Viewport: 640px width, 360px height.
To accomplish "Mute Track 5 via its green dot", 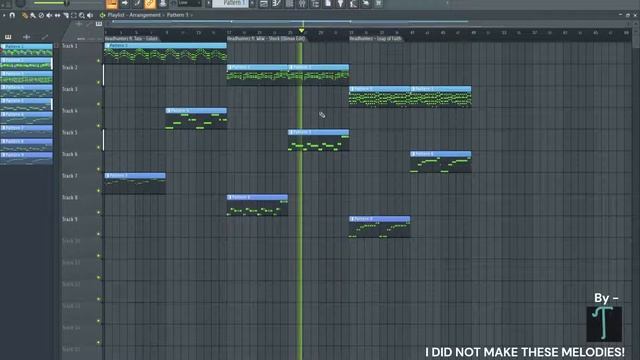I will coord(98,147).
